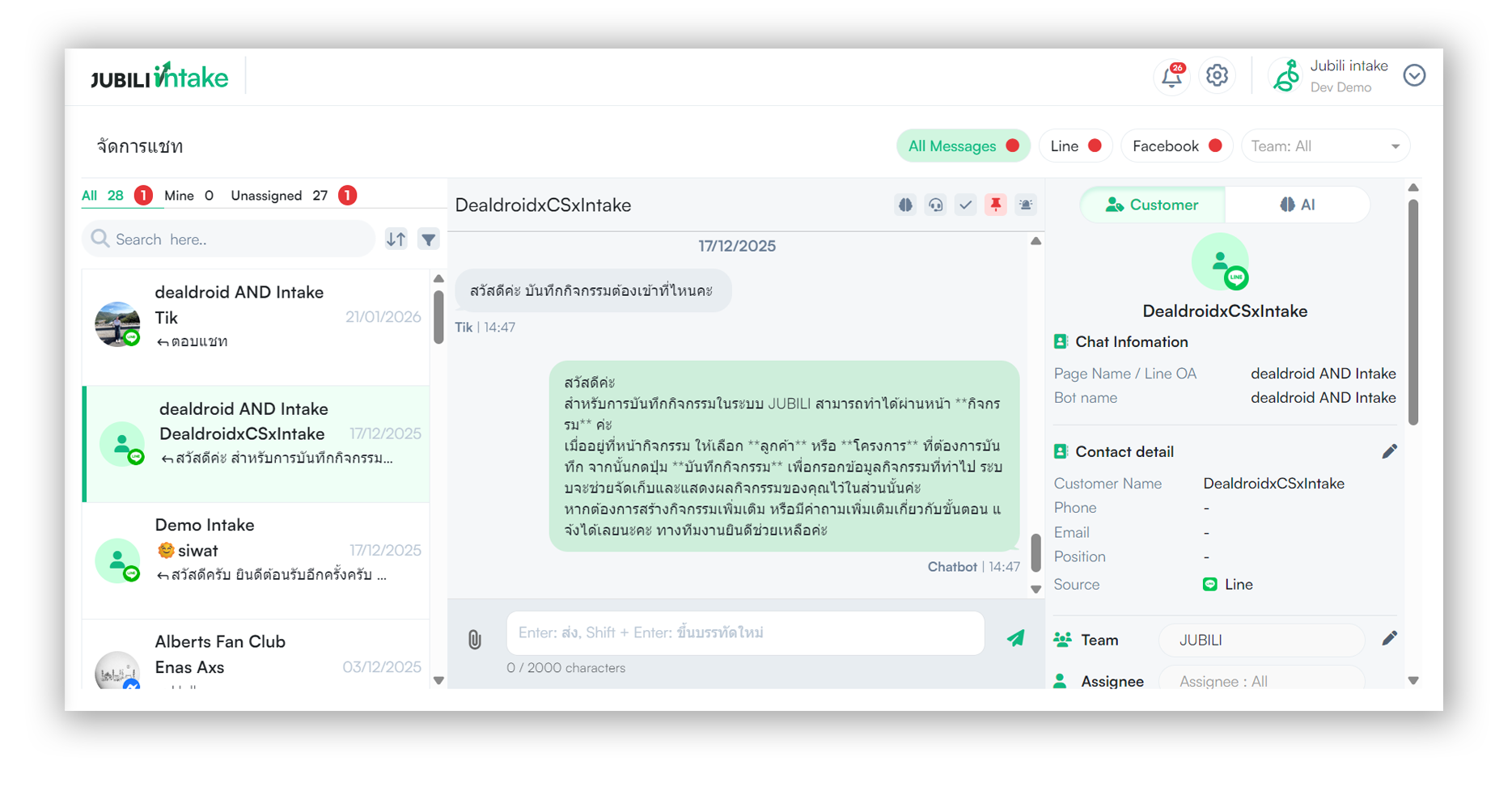This screenshot has width=1512, height=791.
Task: Click the headset agent icon
Action: click(x=935, y=205)
